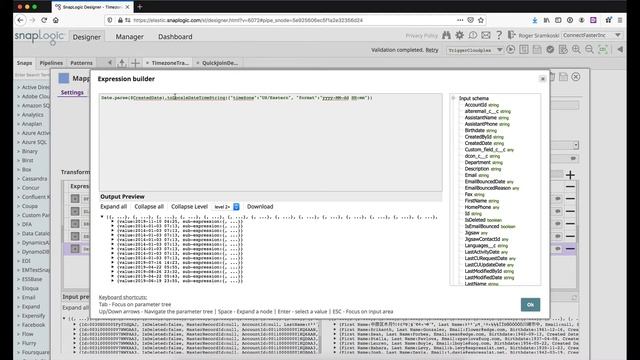Click Download in Output Preview
The width and height of the screenshot is (640, 360).
coord(260,207)
